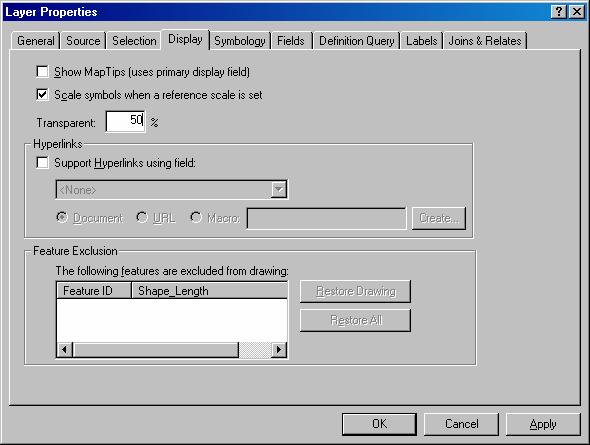Switch to the Fields tab
This screenshot has height=445, width=590.
[x=290, y=41]
